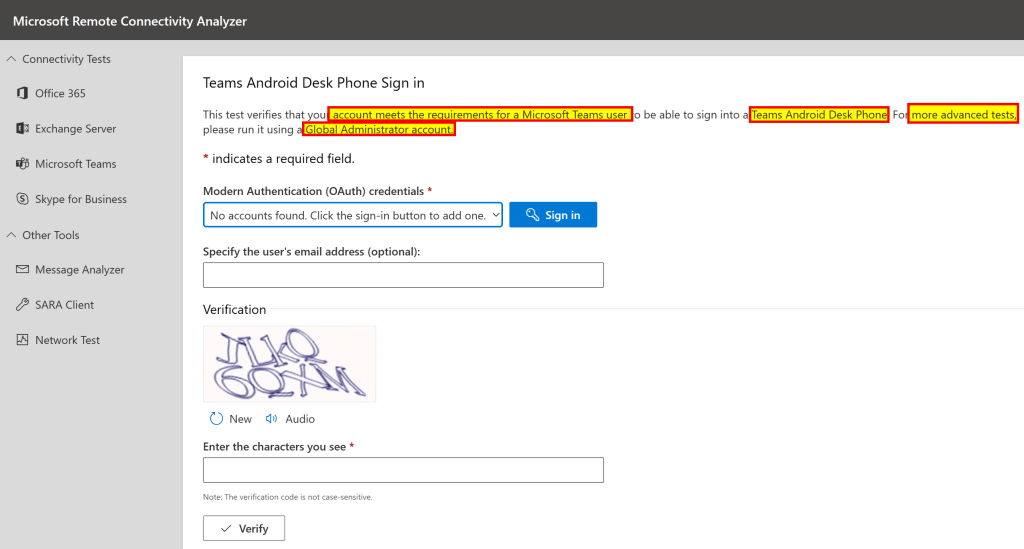1024x549 pixels.
Task: Click the Skype for Business icon
Action: (22, 199)
